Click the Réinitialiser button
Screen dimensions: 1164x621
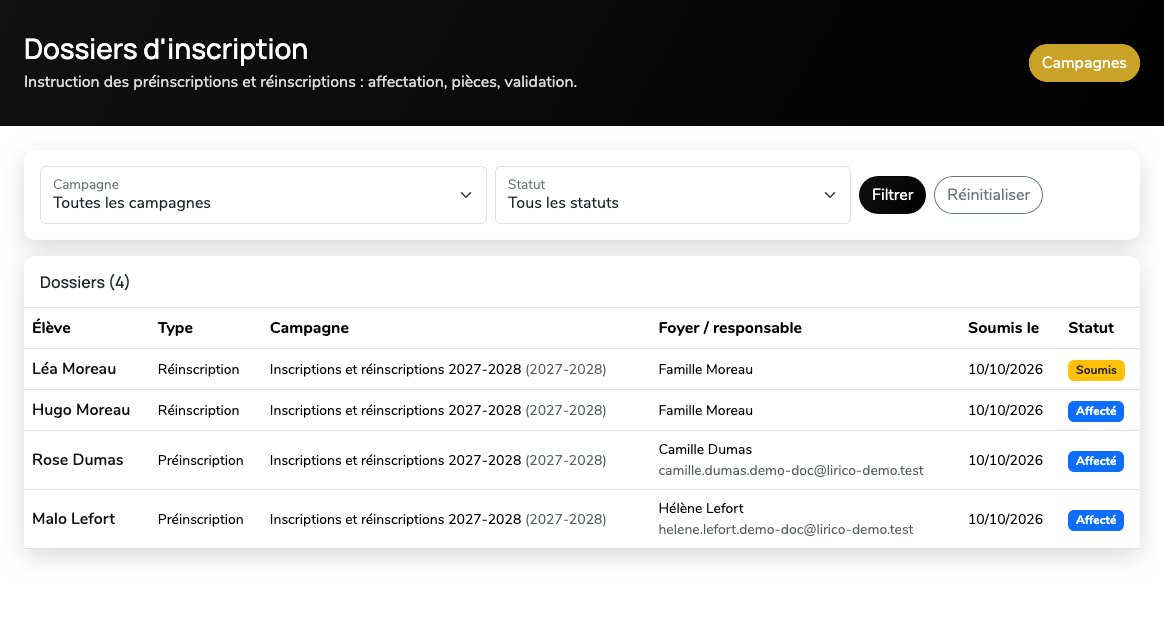(x=988, y=195)
